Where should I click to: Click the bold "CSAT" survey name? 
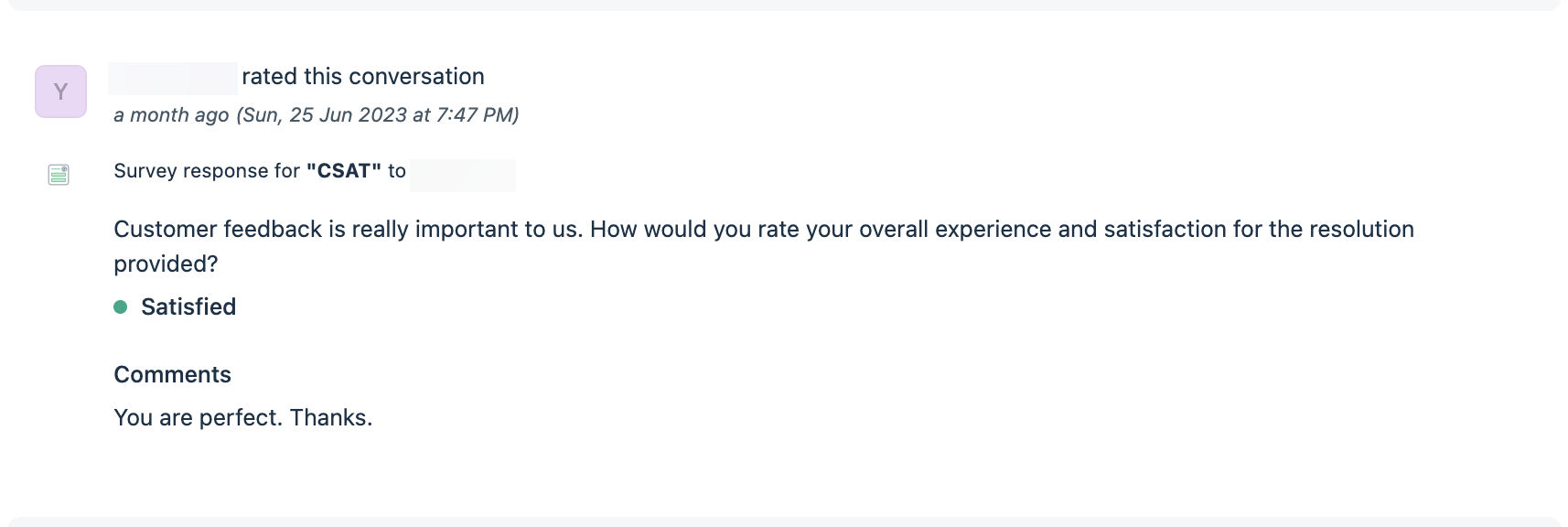point(343,171)
